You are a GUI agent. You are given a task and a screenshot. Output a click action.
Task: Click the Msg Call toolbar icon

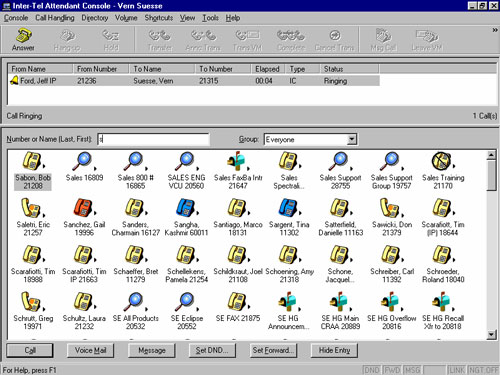(x=383, y=39)
